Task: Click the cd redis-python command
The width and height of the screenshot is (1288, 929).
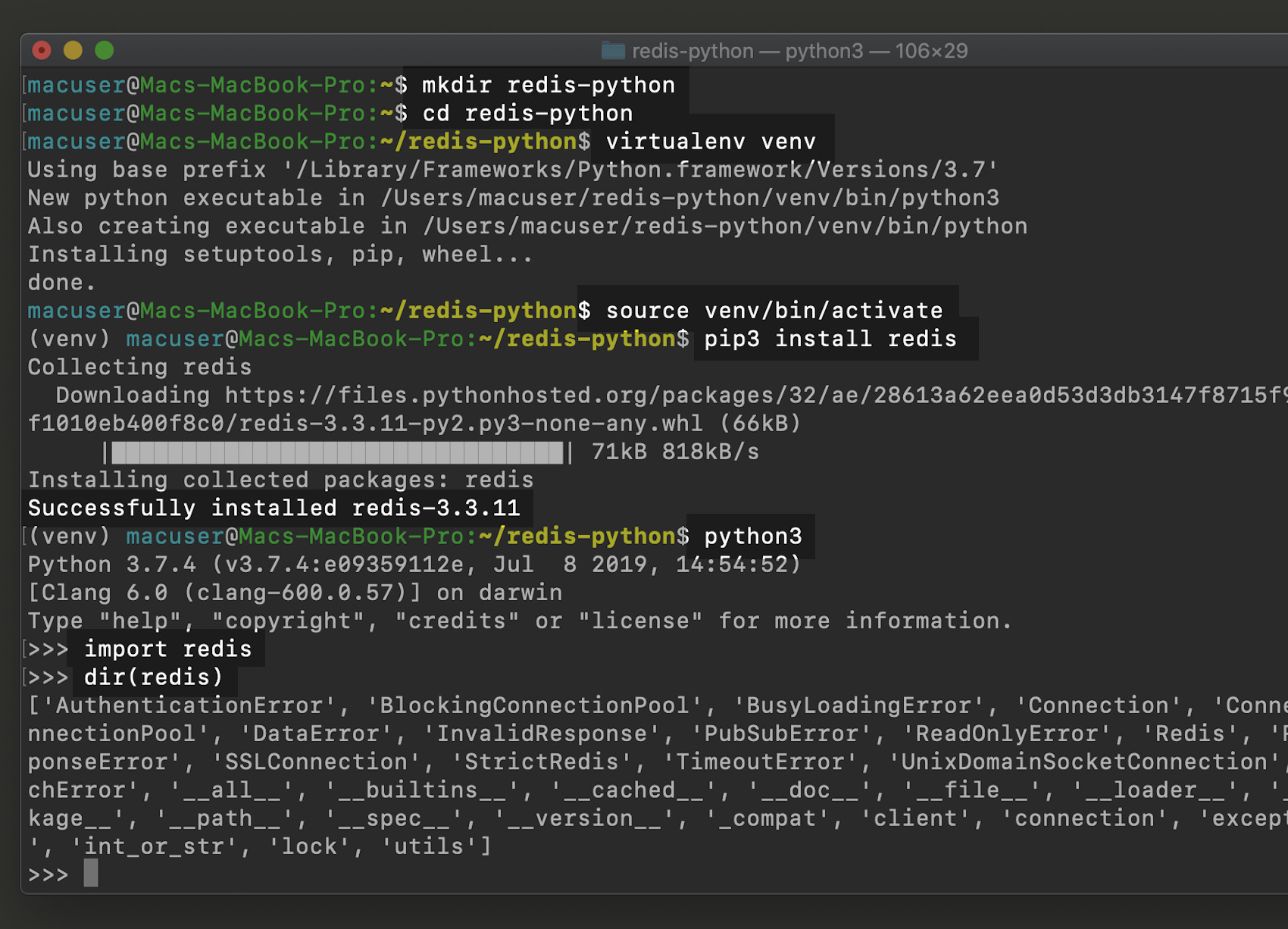Action: tap(528, 113)
